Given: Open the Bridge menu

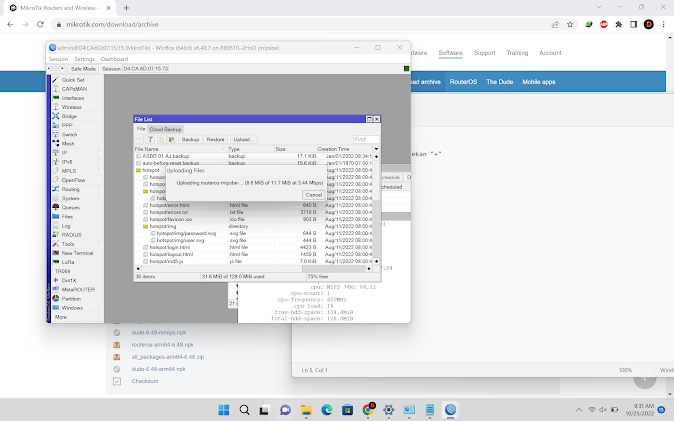Looking at the screenshot, I should 69,116.
